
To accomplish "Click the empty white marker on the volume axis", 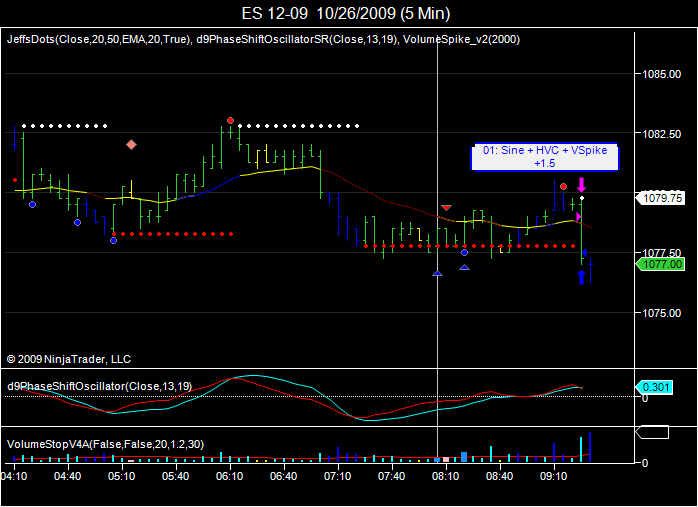I will click(x=652, y=432).
